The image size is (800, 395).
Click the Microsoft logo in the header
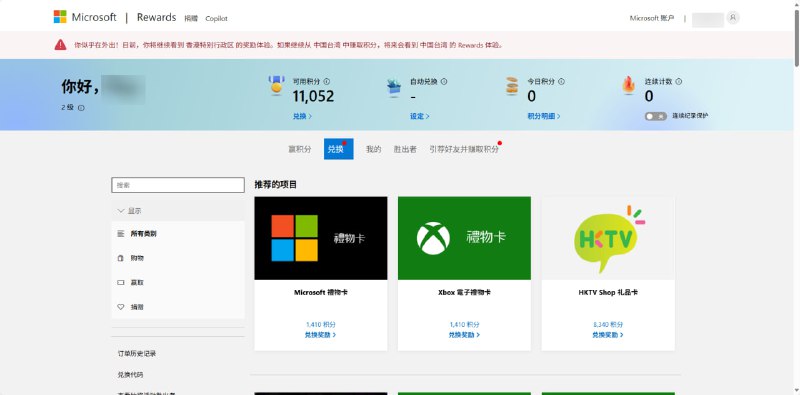pos(85,17)
